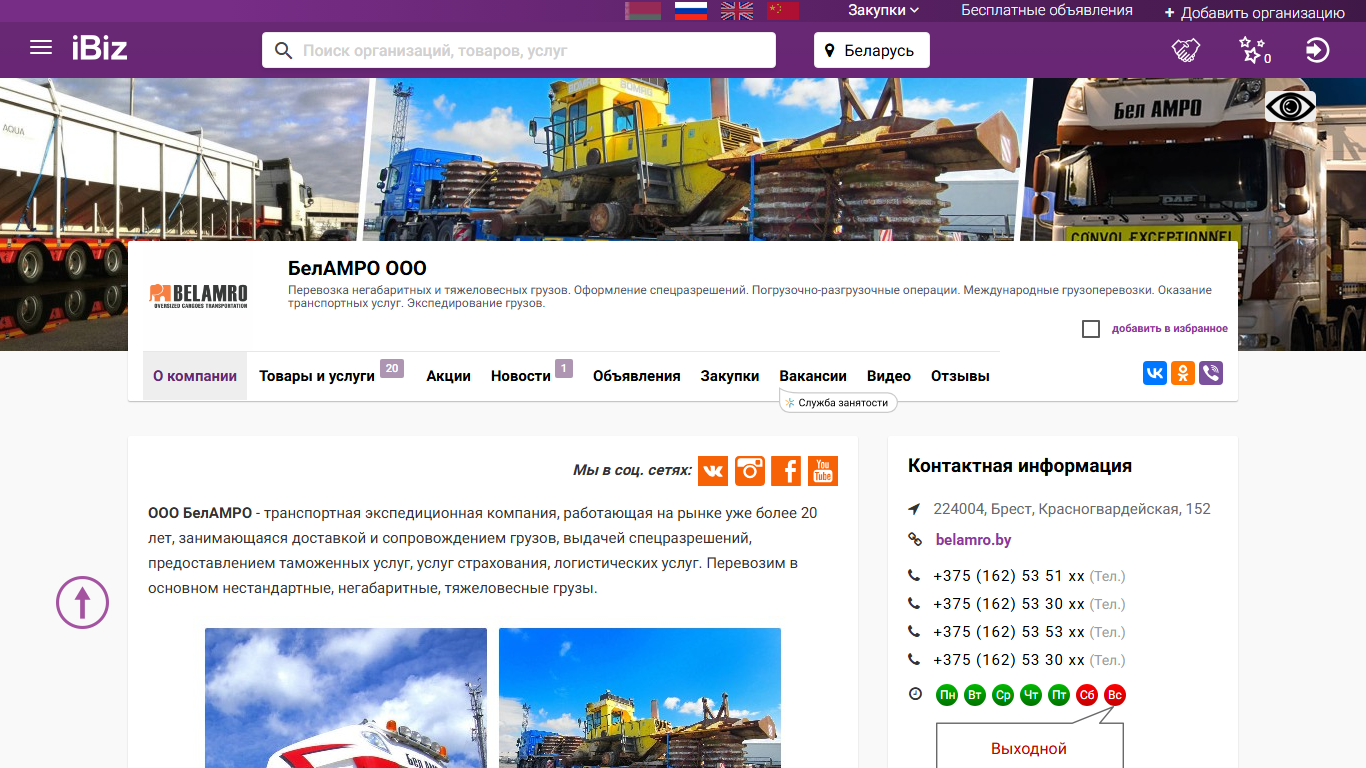The image size is (1366, 768).
Task: Switch language to Belarusian flag
Action: [643, 11]
